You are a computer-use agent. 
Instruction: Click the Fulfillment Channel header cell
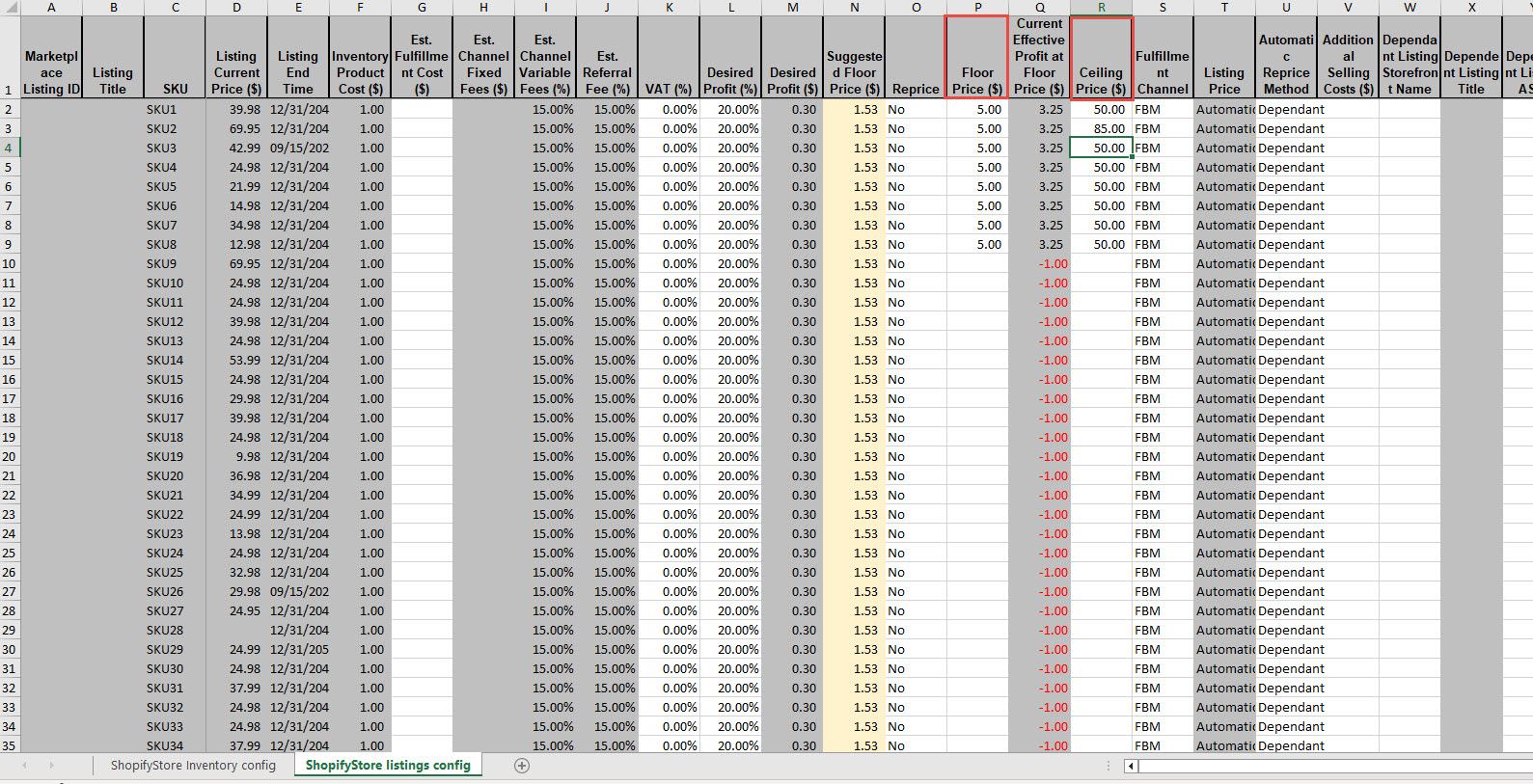point(1163,57)
